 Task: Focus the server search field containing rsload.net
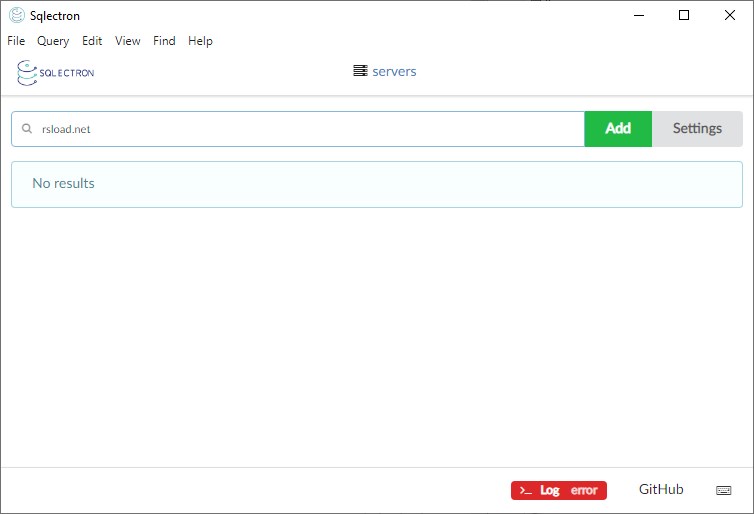tap(298, 129)
